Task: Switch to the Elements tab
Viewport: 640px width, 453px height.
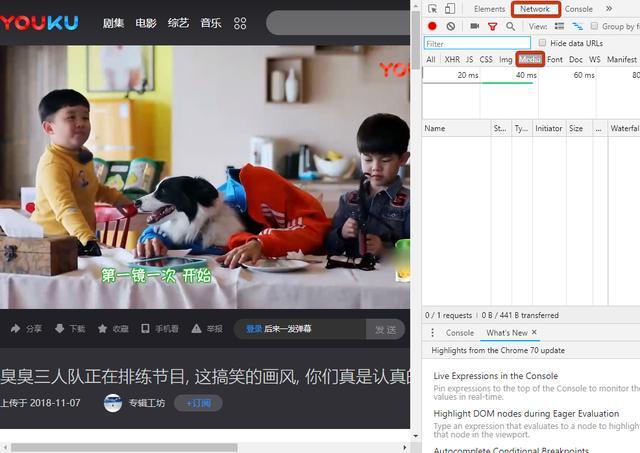Action: [489, 9]
